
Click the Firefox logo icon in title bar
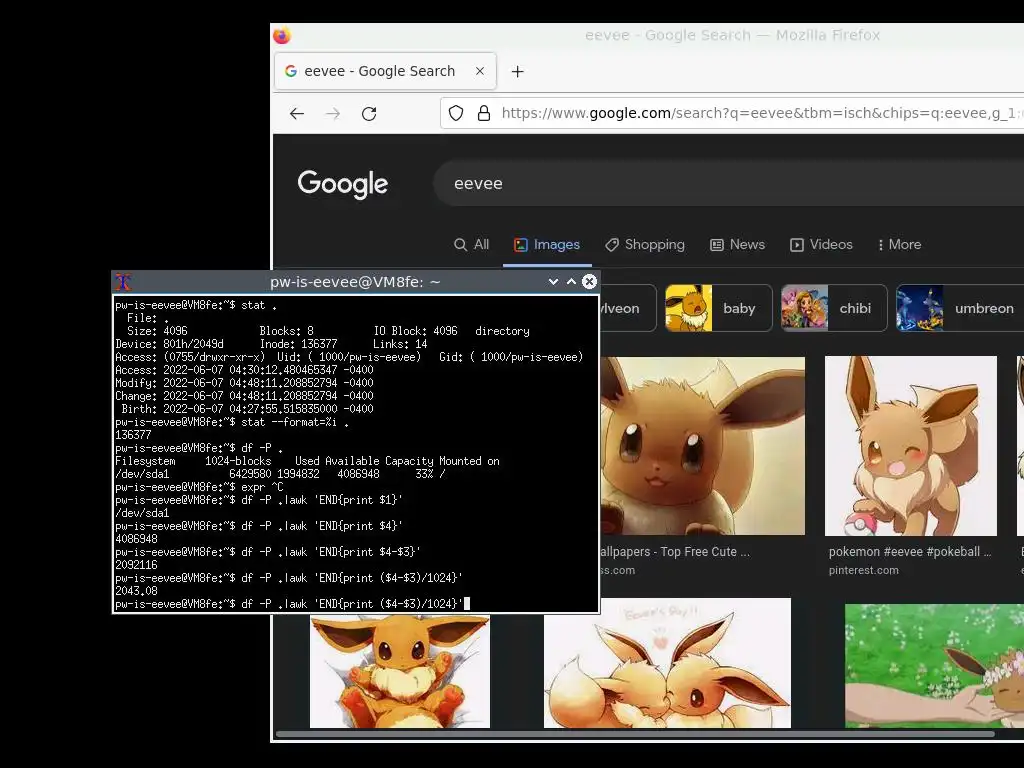(282, 35)
